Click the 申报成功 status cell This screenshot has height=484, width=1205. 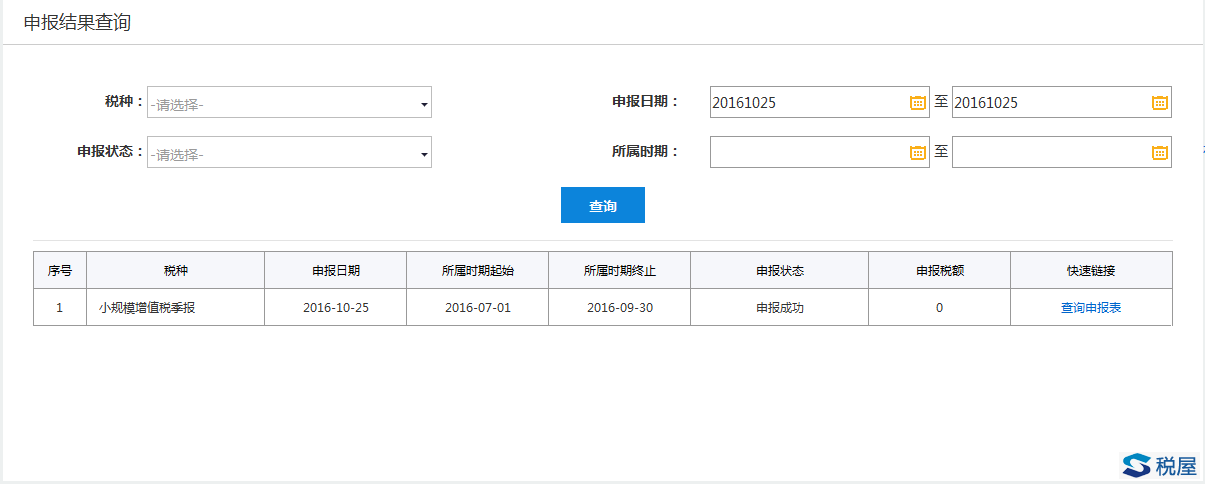(779, 308)
